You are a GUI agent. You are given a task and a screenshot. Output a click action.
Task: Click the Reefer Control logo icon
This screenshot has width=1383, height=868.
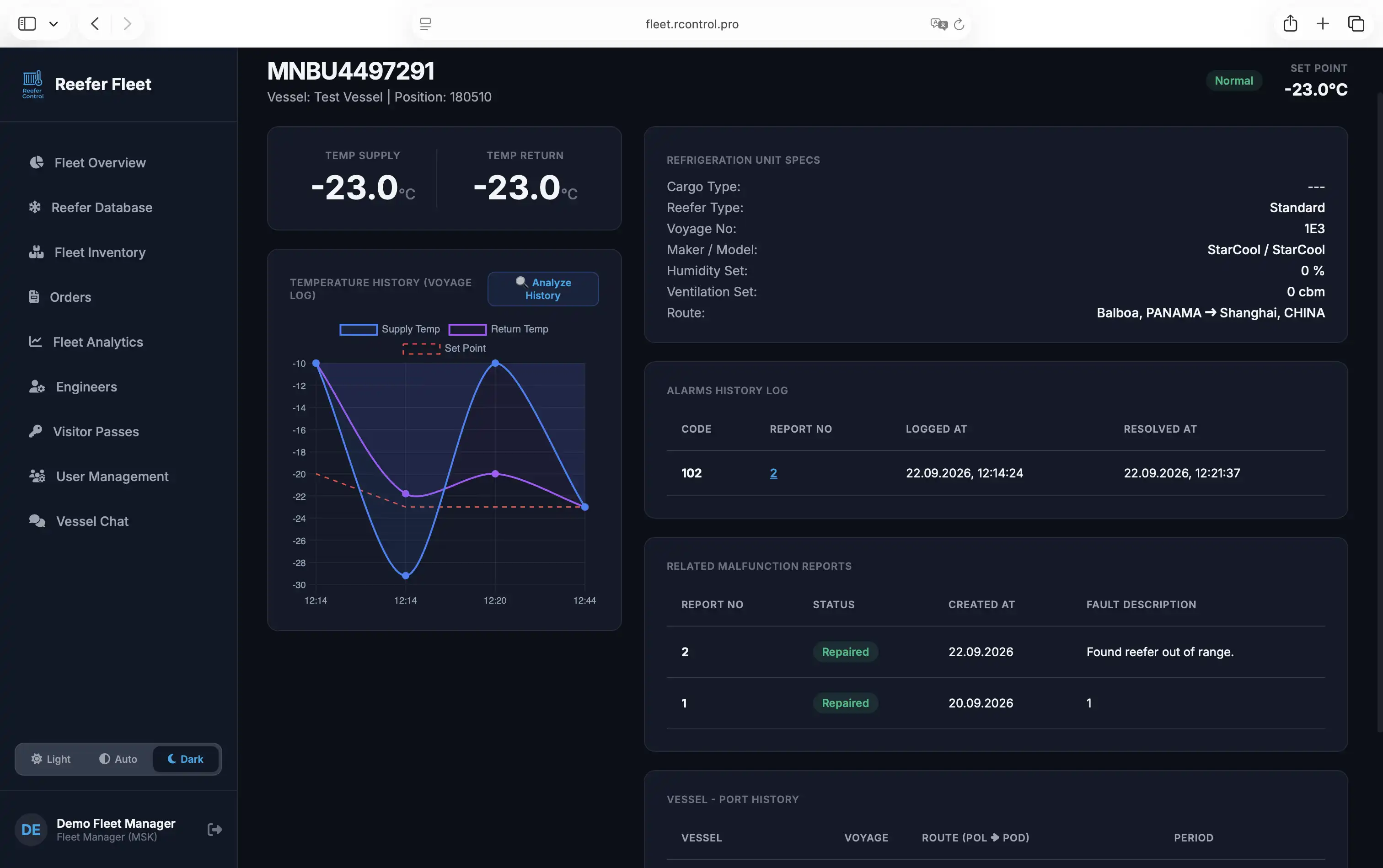pos(33,85)
